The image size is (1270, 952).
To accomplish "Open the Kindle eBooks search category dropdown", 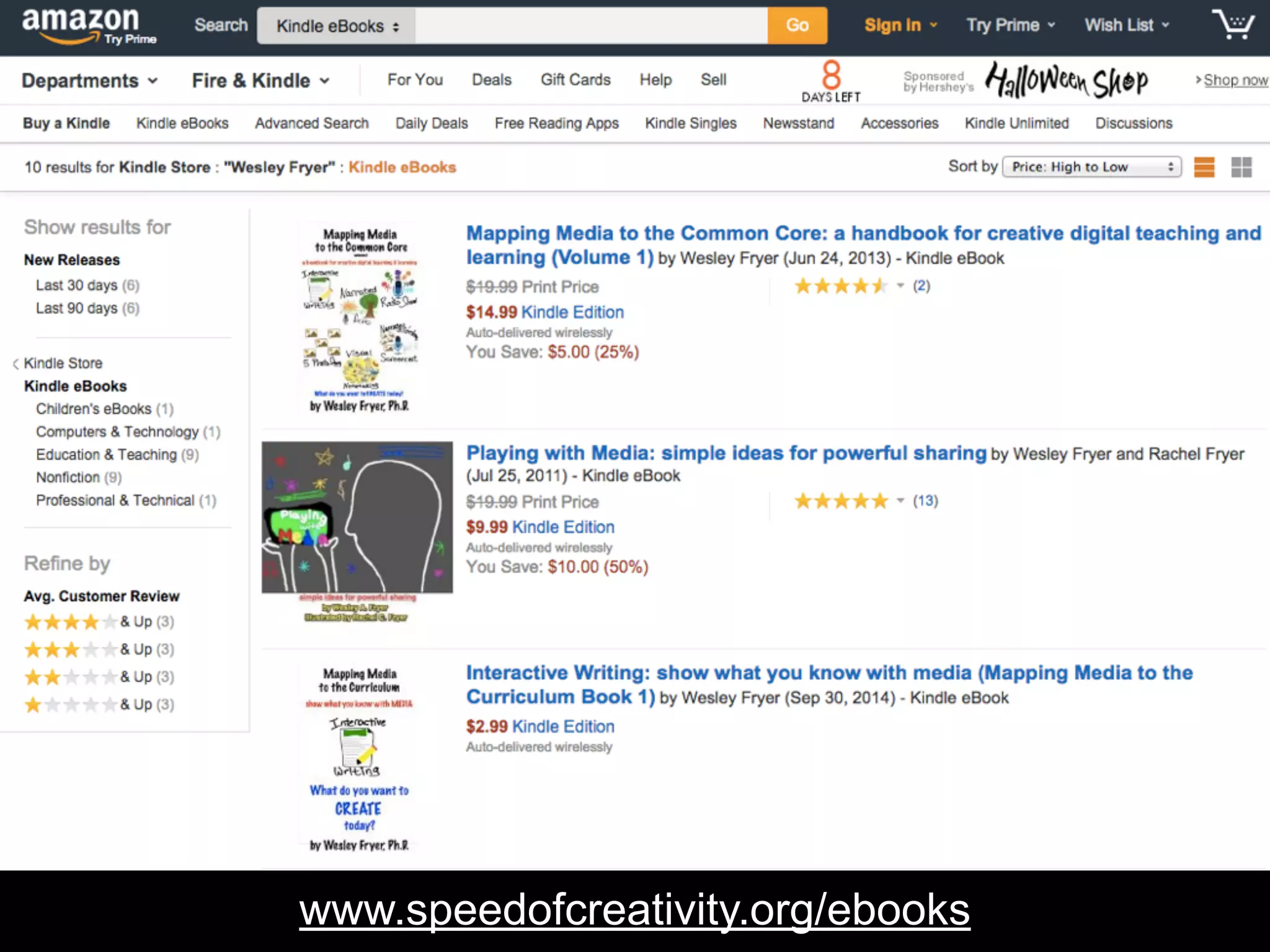I will pyautogui.click(x=337, y=26).
